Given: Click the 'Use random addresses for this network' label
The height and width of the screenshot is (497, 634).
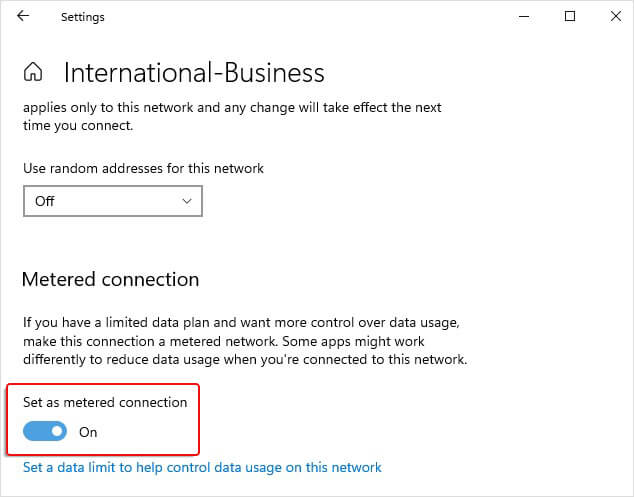Looking at the screenshot, I should tap(143, 168).
